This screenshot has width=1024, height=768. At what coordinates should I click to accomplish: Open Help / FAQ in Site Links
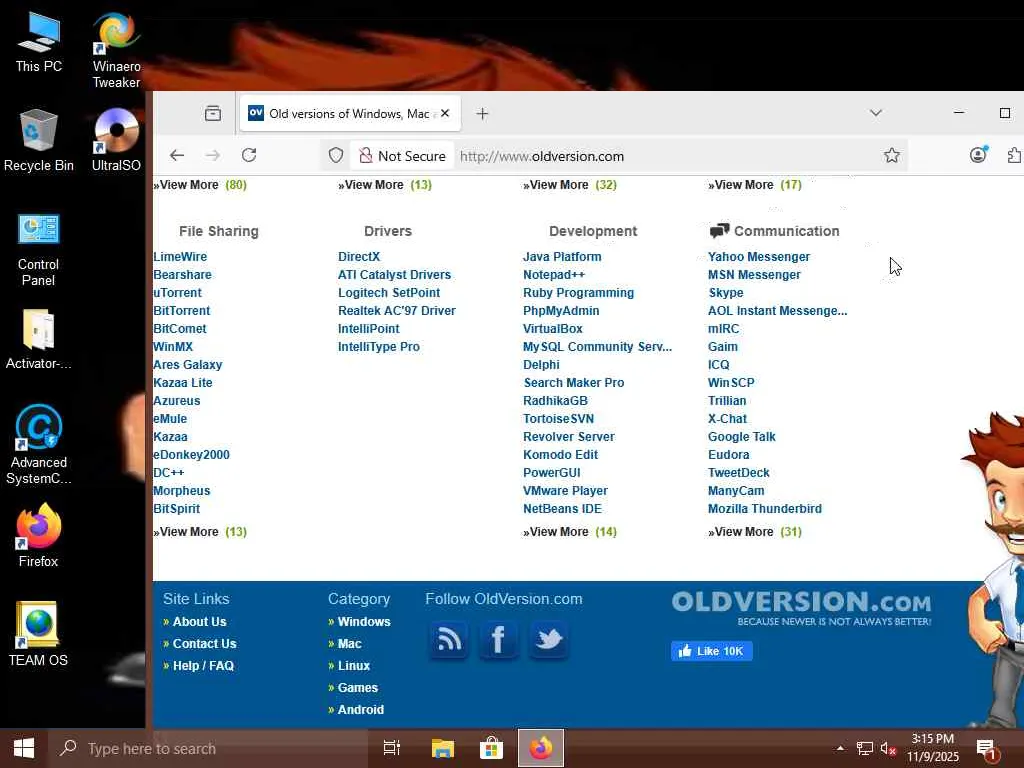click(203, 666)
